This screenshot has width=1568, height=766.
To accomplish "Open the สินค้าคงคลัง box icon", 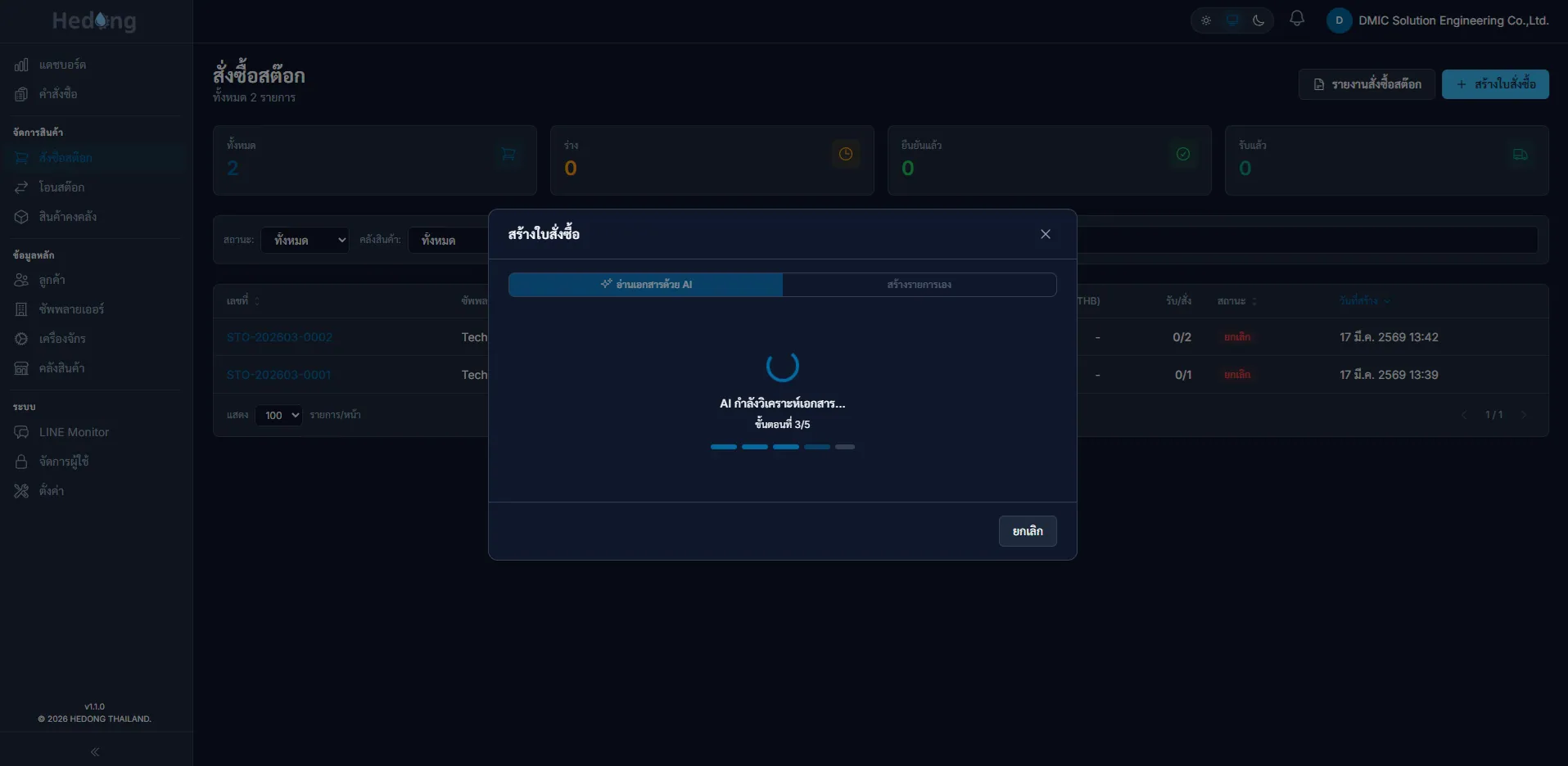I will pyautogui.click(x=21, y=217).
